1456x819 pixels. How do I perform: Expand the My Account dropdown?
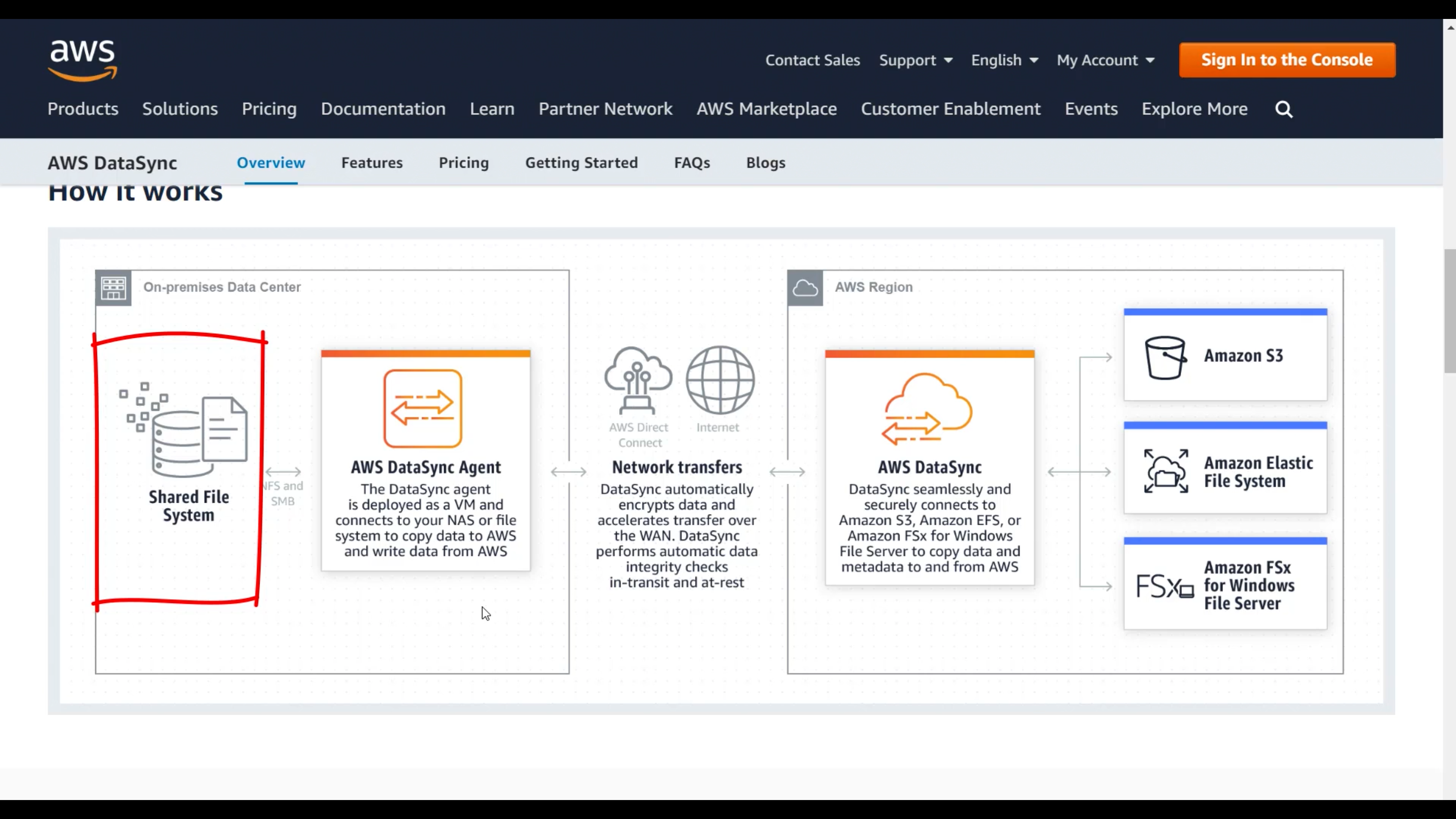tap(1105, 60)
